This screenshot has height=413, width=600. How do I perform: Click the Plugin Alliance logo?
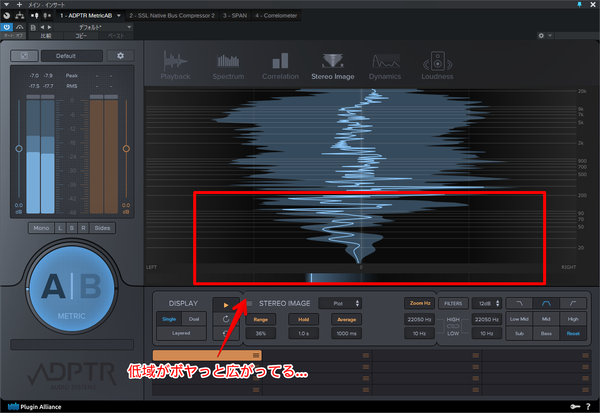point(34,406)
